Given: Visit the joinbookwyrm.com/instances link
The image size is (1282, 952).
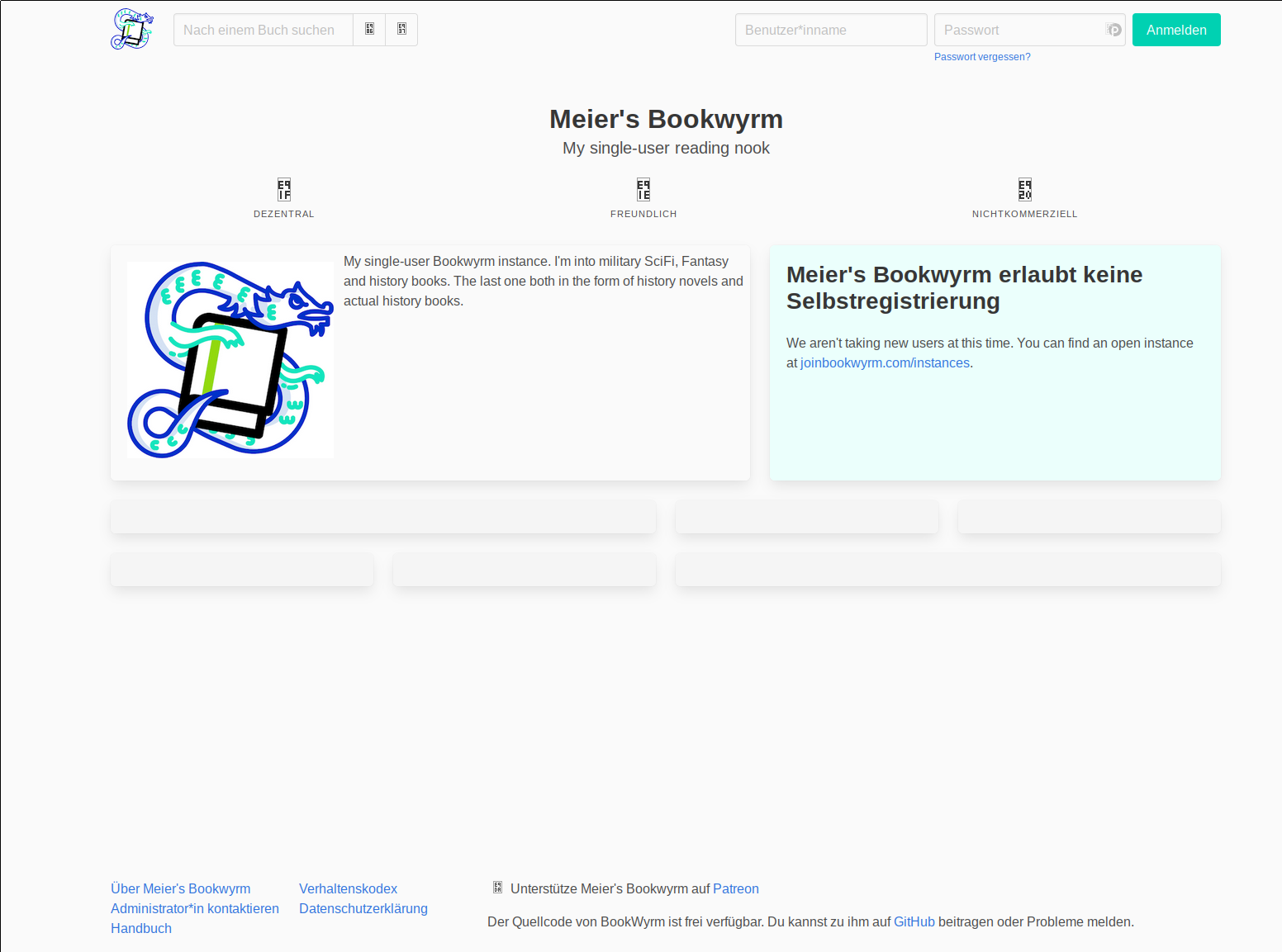Looking at the screenshot, I should [x=885, y=362].
